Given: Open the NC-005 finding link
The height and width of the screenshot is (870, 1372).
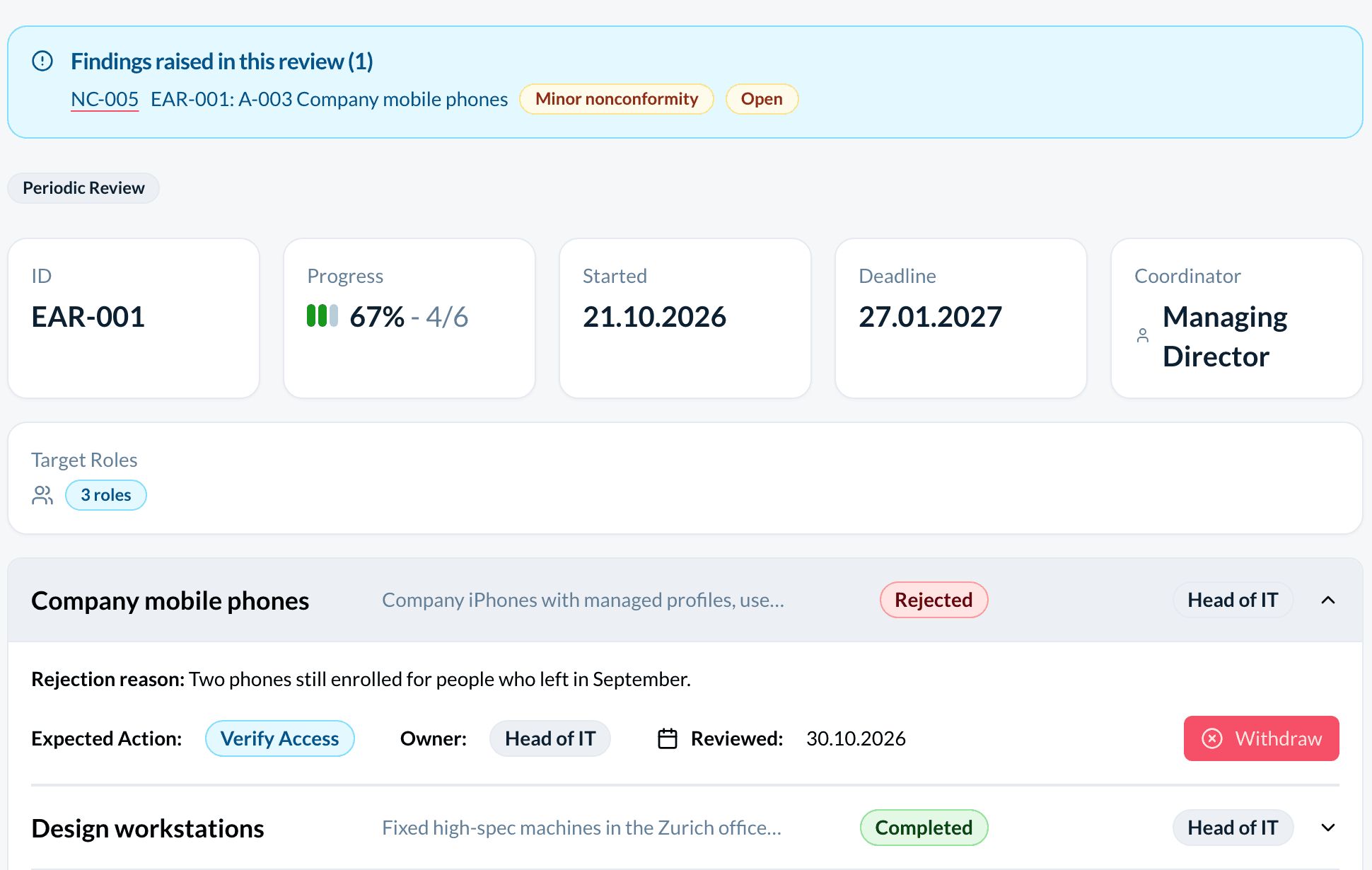Looking at the screenshot, I should (105, 99).
